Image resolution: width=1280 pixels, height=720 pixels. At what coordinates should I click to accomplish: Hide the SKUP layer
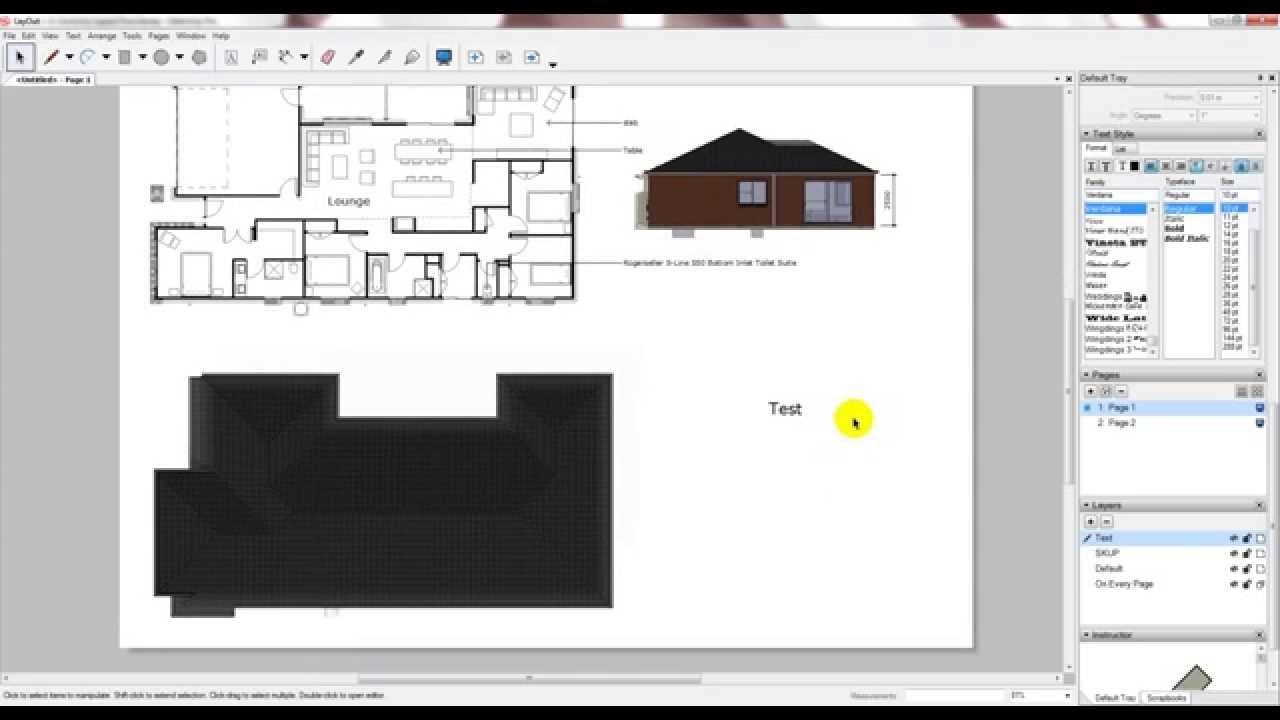[1233, 553]
